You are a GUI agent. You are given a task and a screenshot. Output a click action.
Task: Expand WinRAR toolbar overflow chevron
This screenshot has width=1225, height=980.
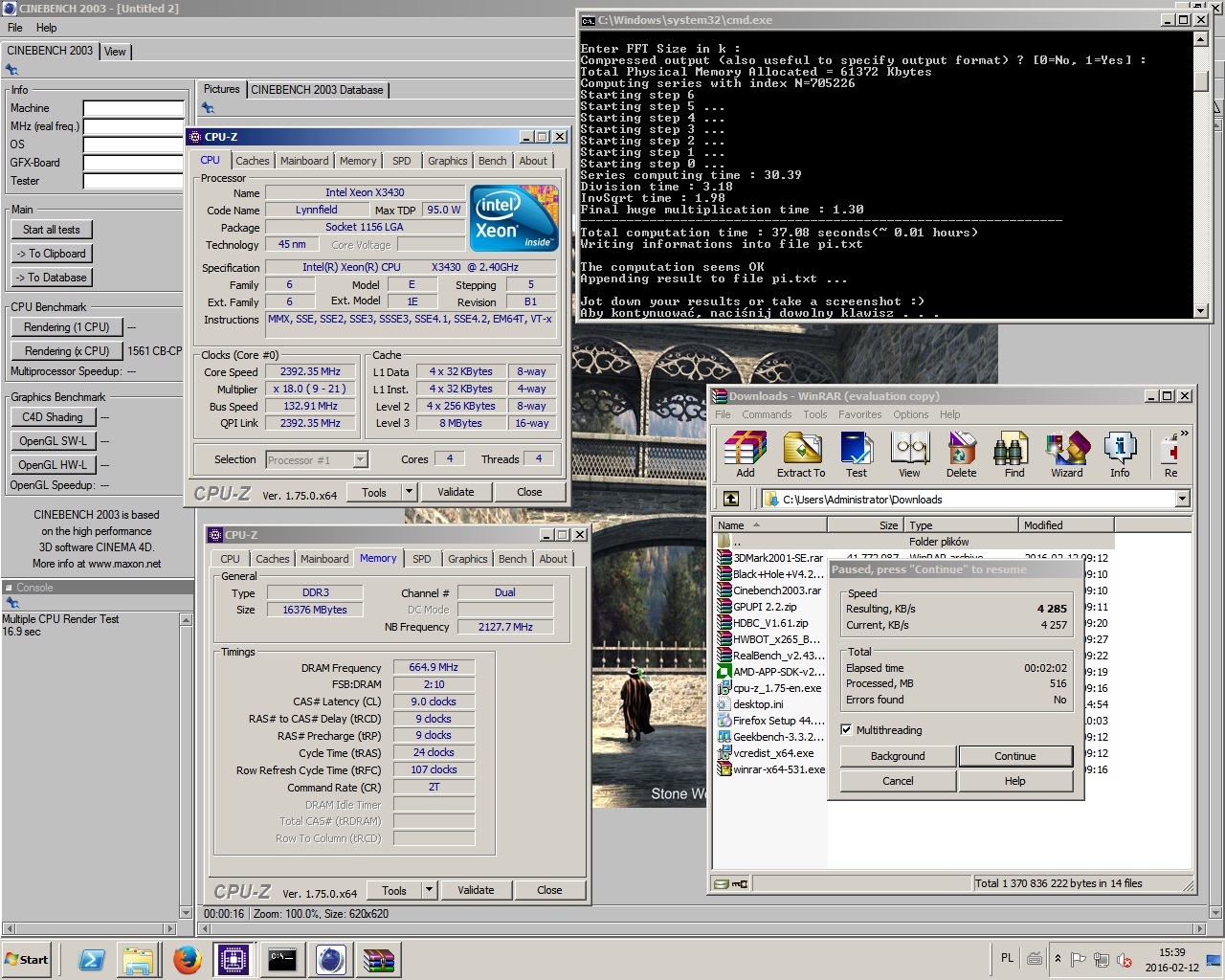[1185, 434]
